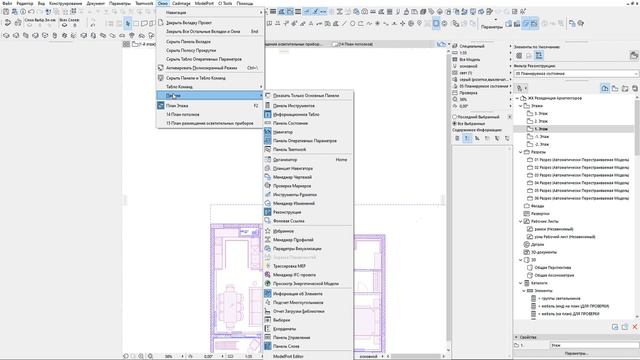
Task: Click the first Renovation palette icon
Action: coord(519,56)
